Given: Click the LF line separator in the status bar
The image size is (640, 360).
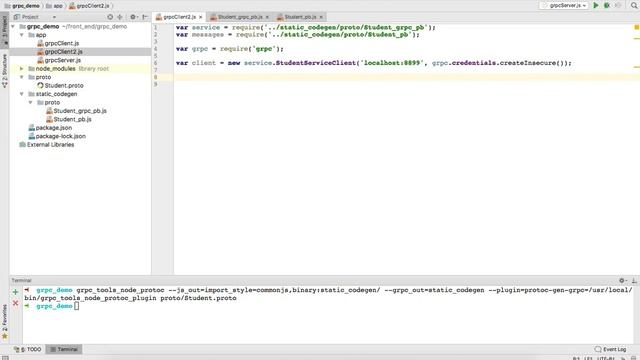Looking at the screenshot, I should tap(588, 358).
